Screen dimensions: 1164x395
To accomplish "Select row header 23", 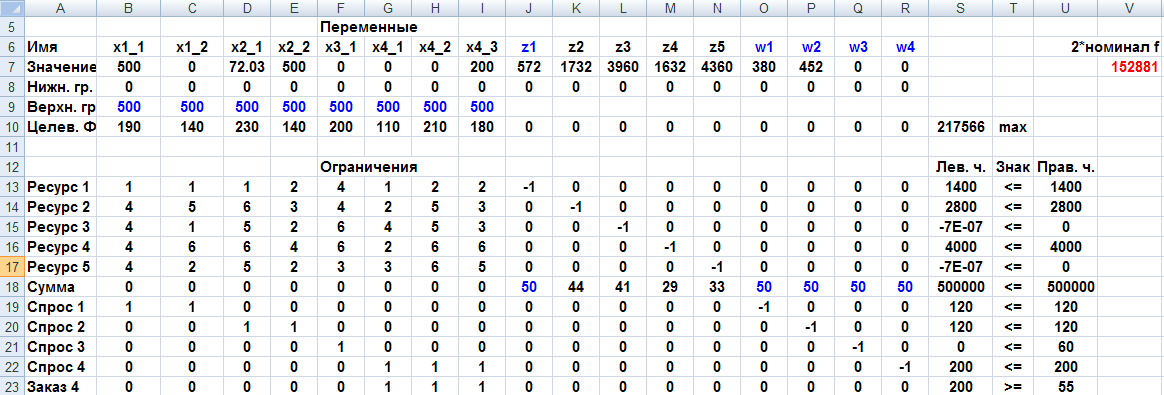I will 11,385.
